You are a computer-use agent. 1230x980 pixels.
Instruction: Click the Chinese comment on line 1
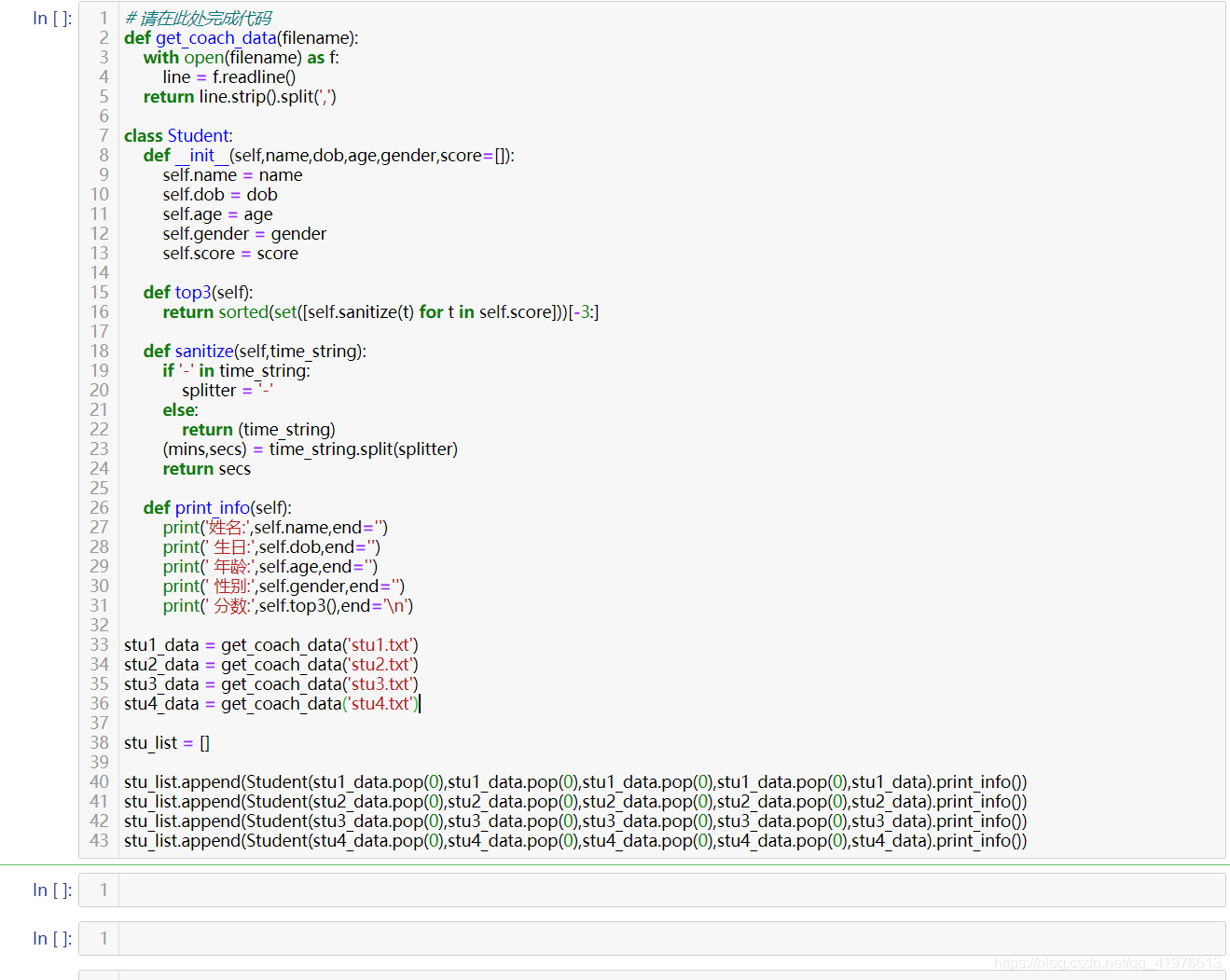pyautogui.click(x=199, y=18)
